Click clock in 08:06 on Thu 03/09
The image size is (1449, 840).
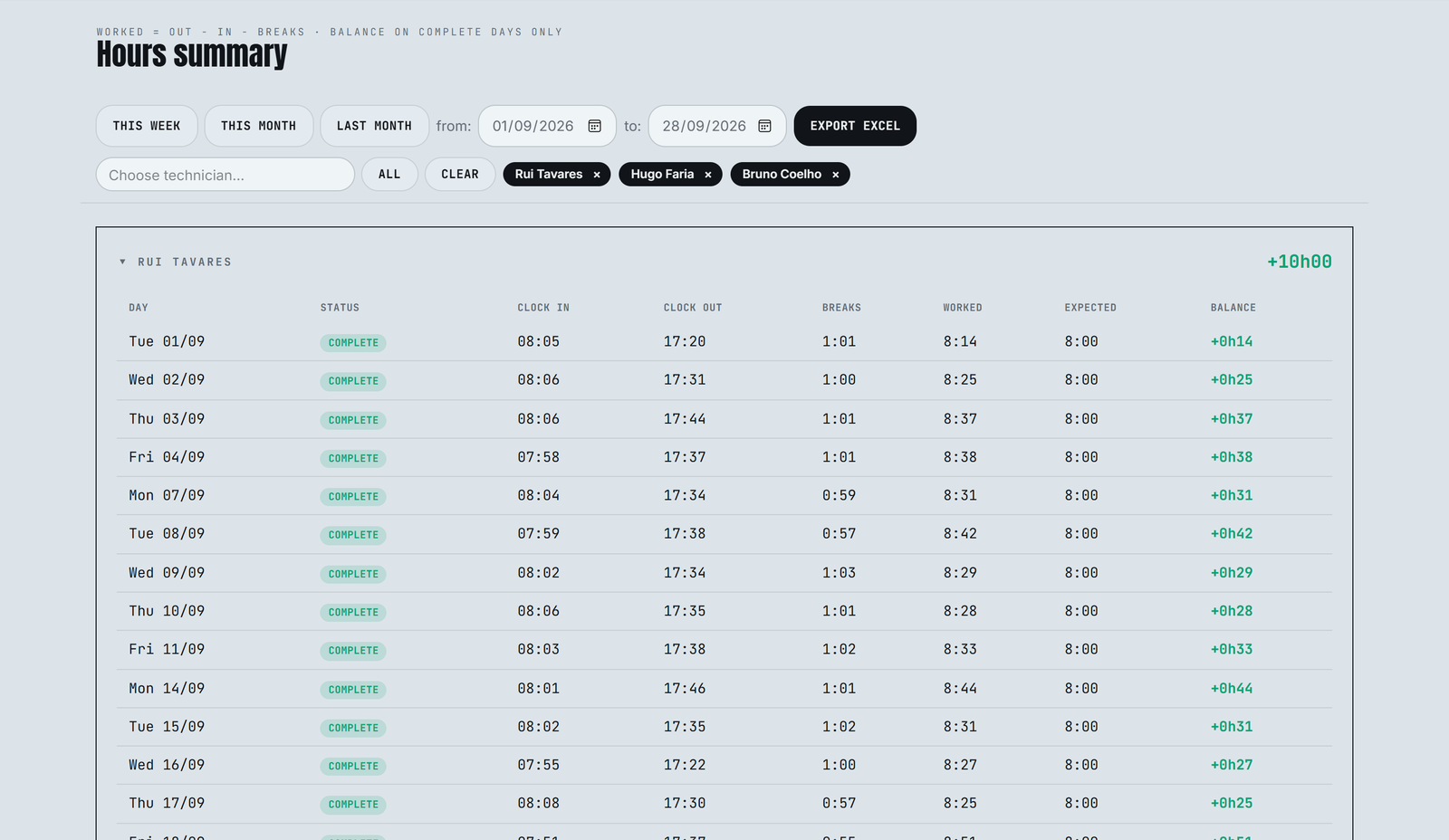539,419
